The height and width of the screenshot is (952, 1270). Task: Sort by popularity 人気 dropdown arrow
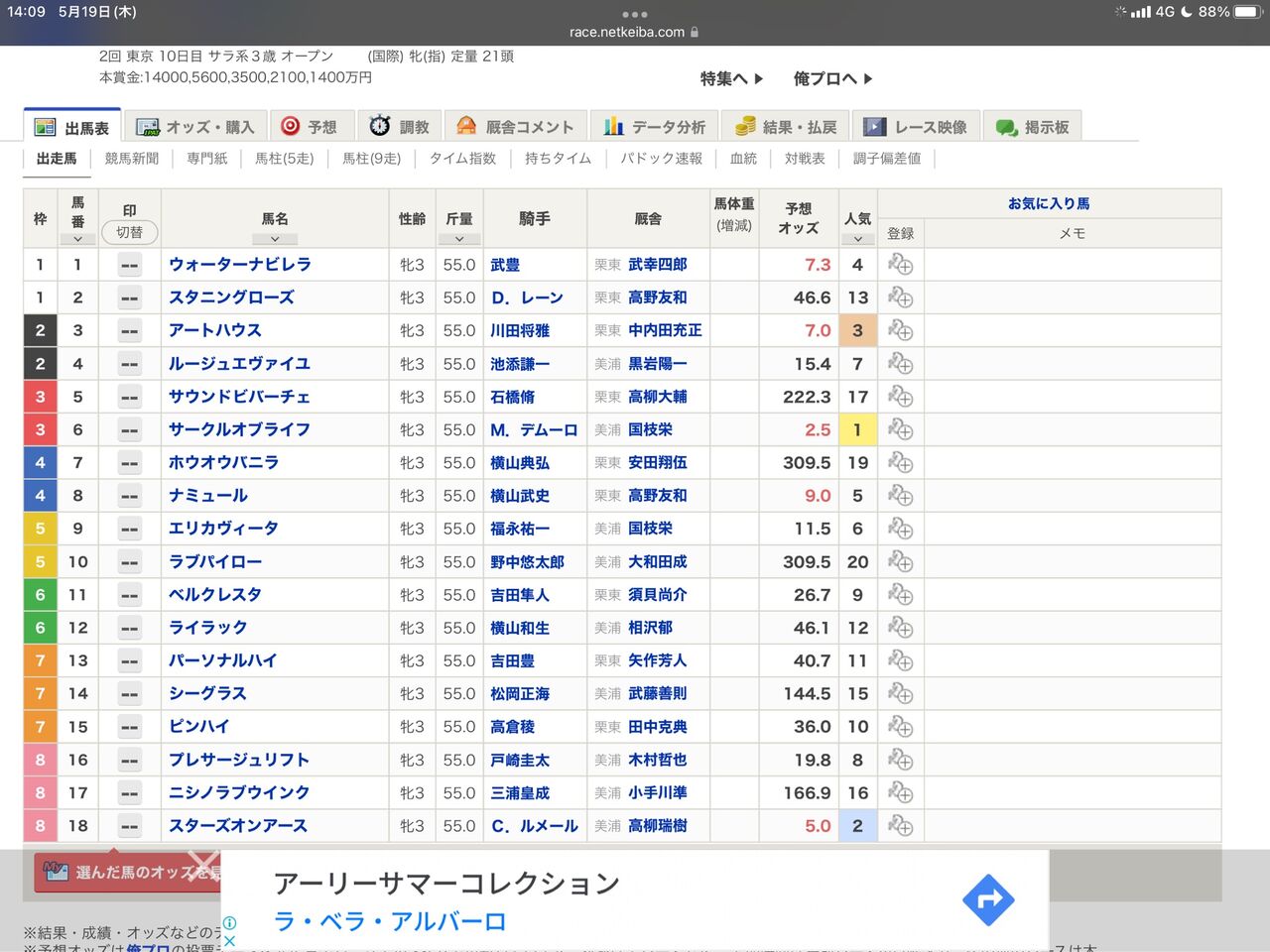pyautogui.click(x=858, y=239)
